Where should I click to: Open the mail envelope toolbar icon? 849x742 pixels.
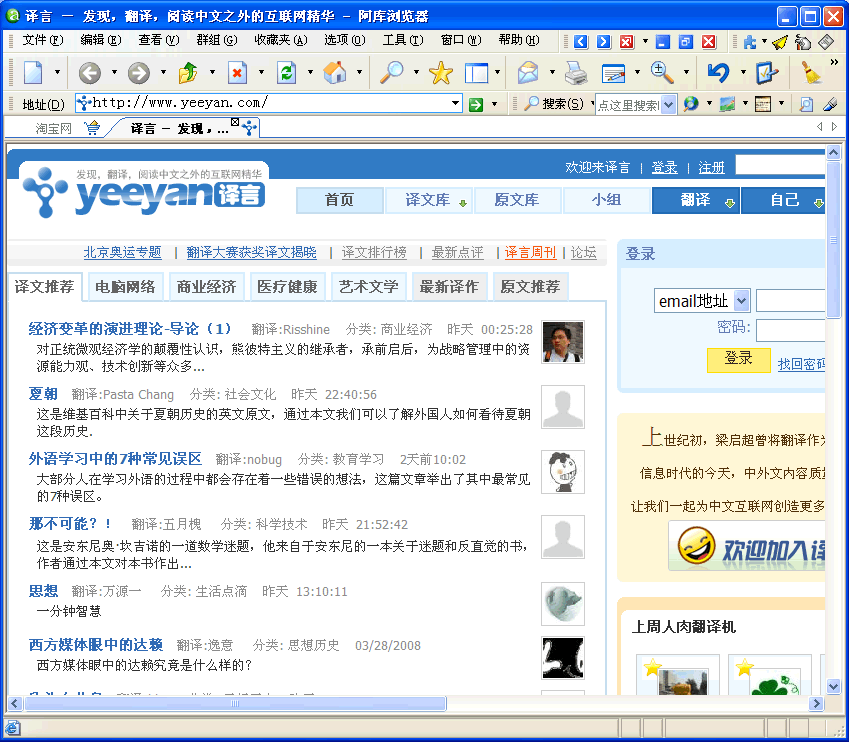[x=527, y=73]
